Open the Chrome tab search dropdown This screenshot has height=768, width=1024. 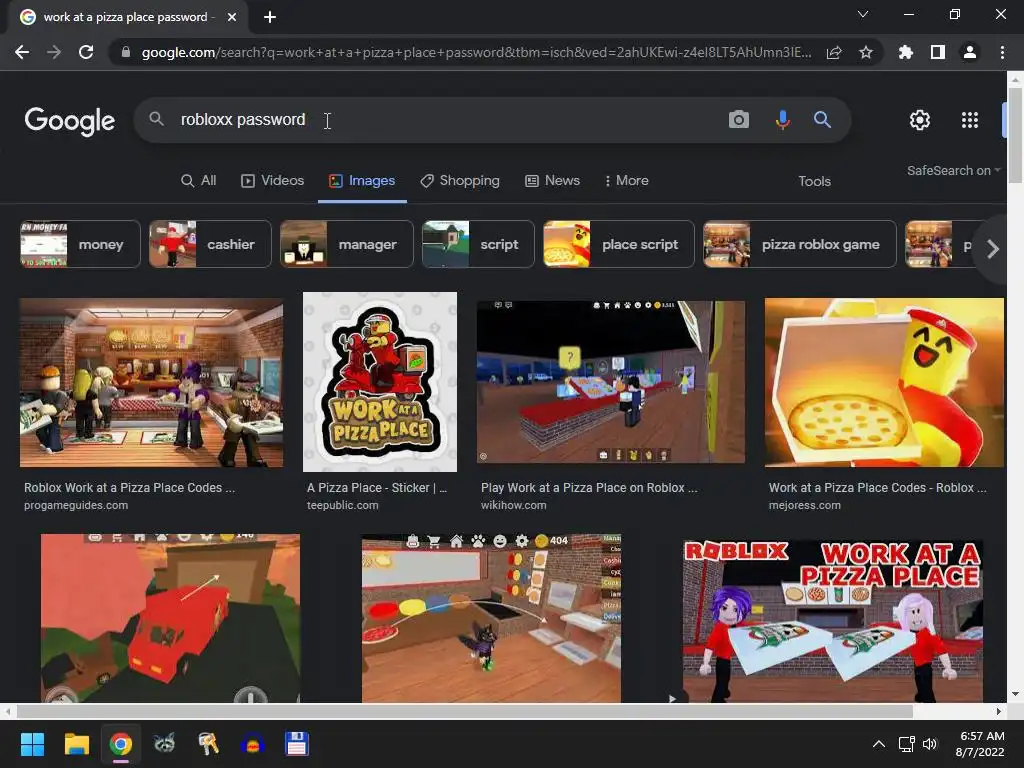coord(863,14)
